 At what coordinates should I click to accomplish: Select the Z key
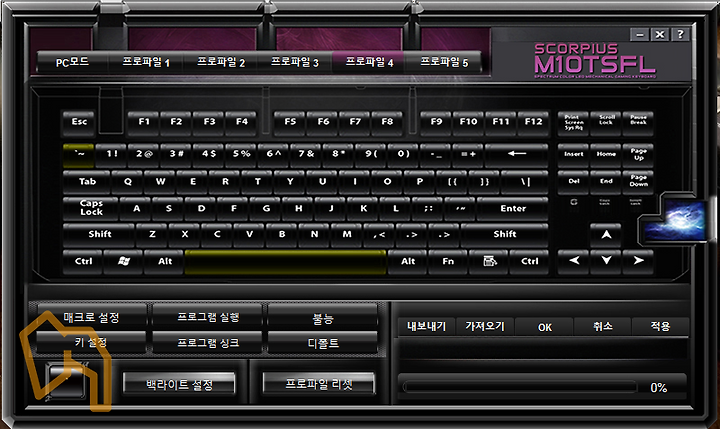click(152, 235)
